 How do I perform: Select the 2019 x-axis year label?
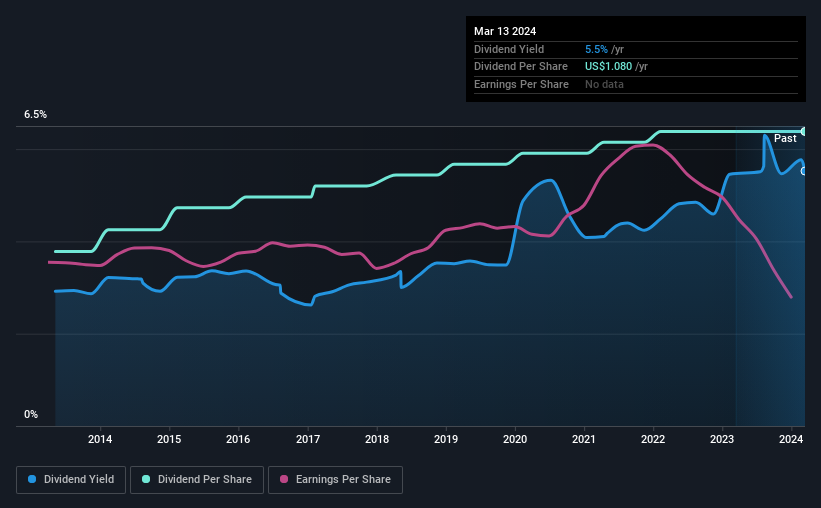click(x=446, y=439)
